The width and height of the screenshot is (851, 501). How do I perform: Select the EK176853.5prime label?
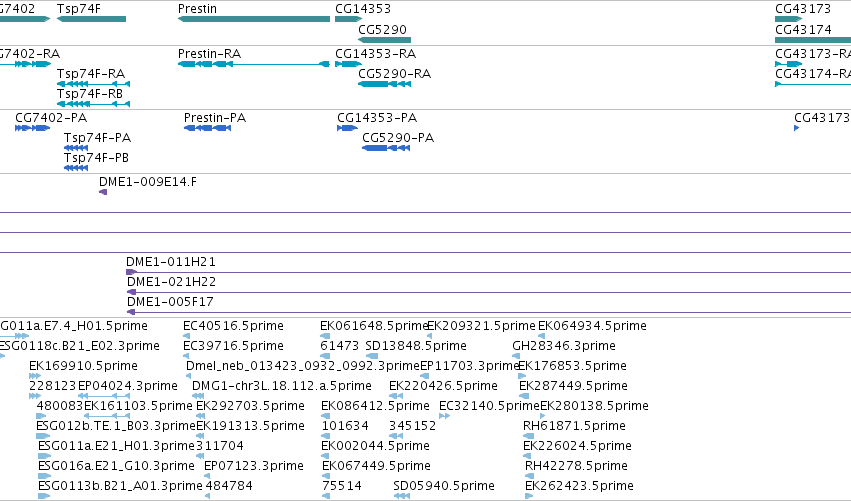click(x=573, y=366)
